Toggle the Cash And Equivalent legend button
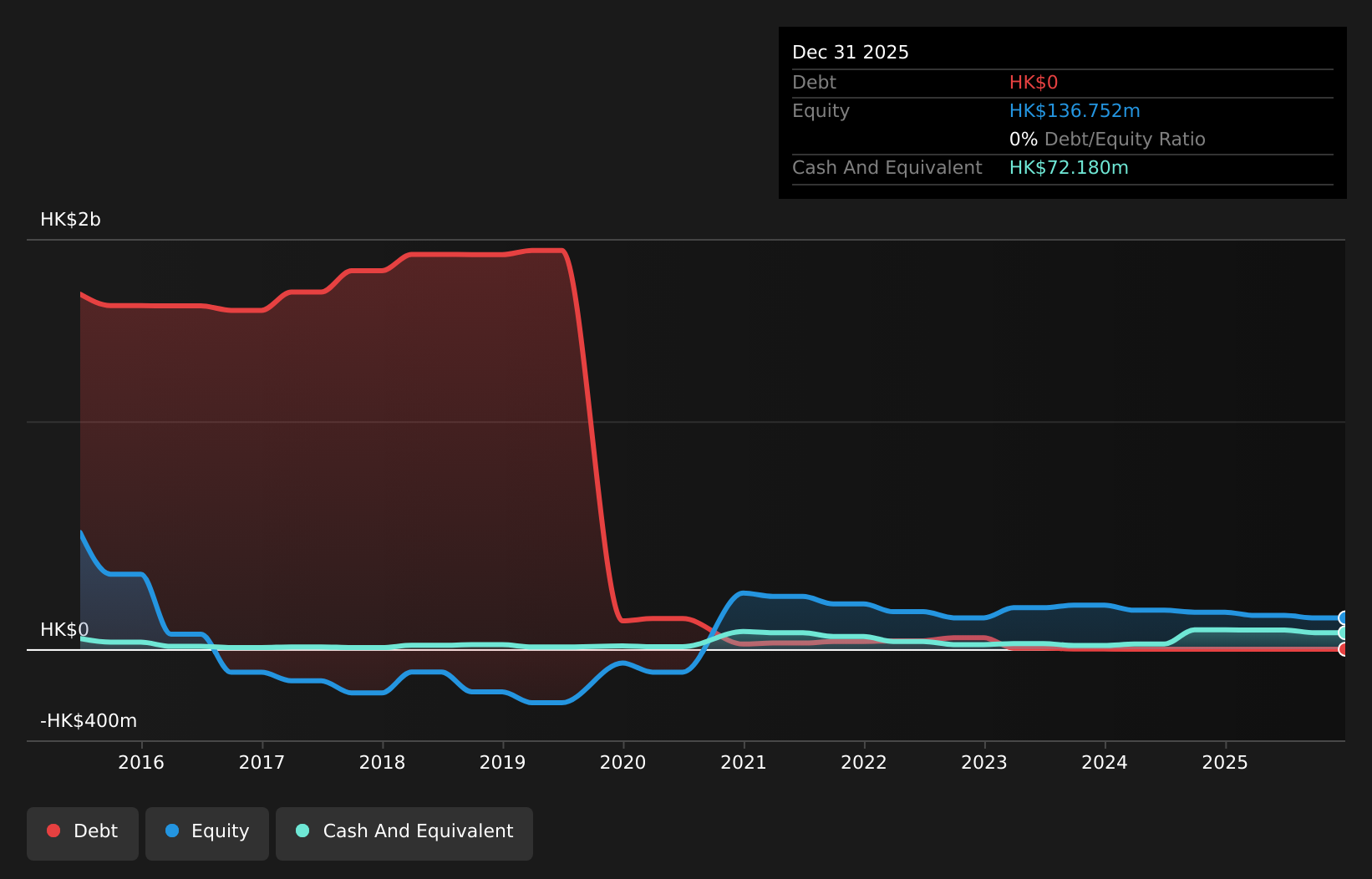This screenshot has width=1372, height=879. coord(404,833)
